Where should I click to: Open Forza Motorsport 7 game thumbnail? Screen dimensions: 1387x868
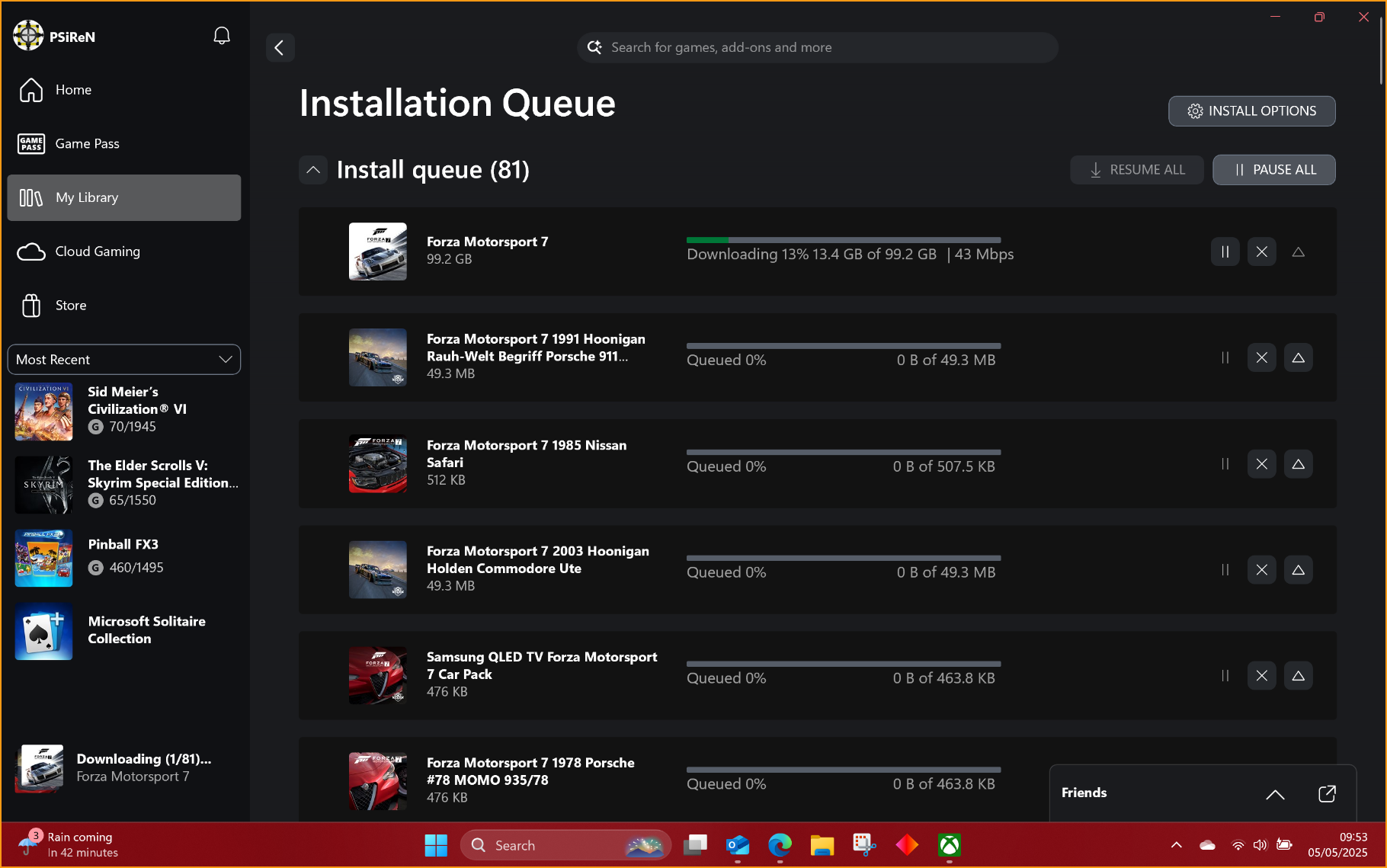click(377, 251)
